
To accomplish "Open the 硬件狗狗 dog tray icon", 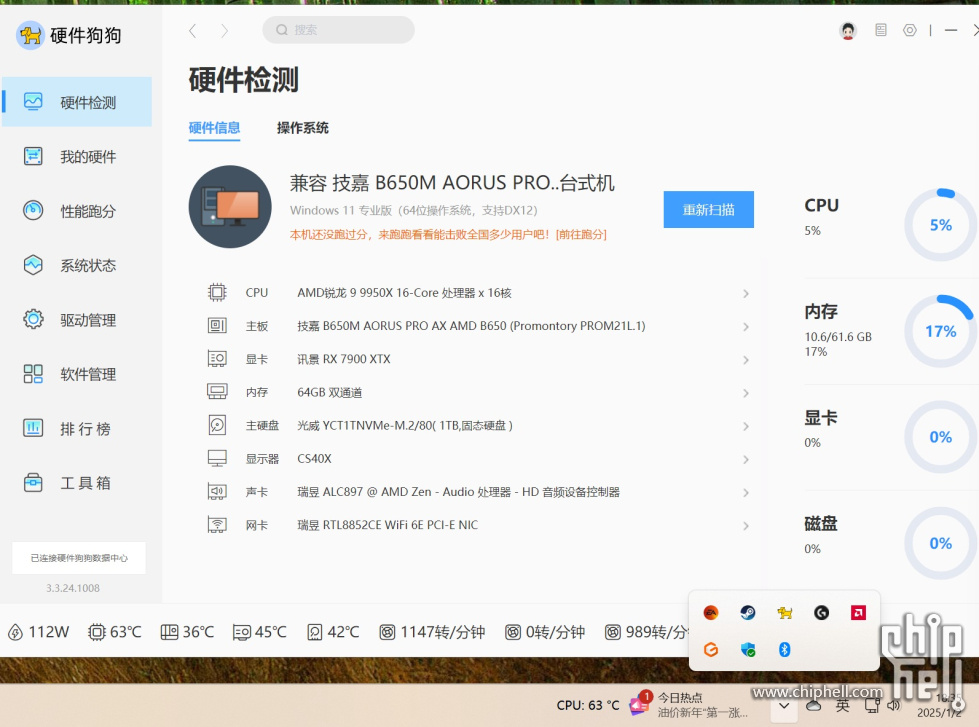I will 784,613.
